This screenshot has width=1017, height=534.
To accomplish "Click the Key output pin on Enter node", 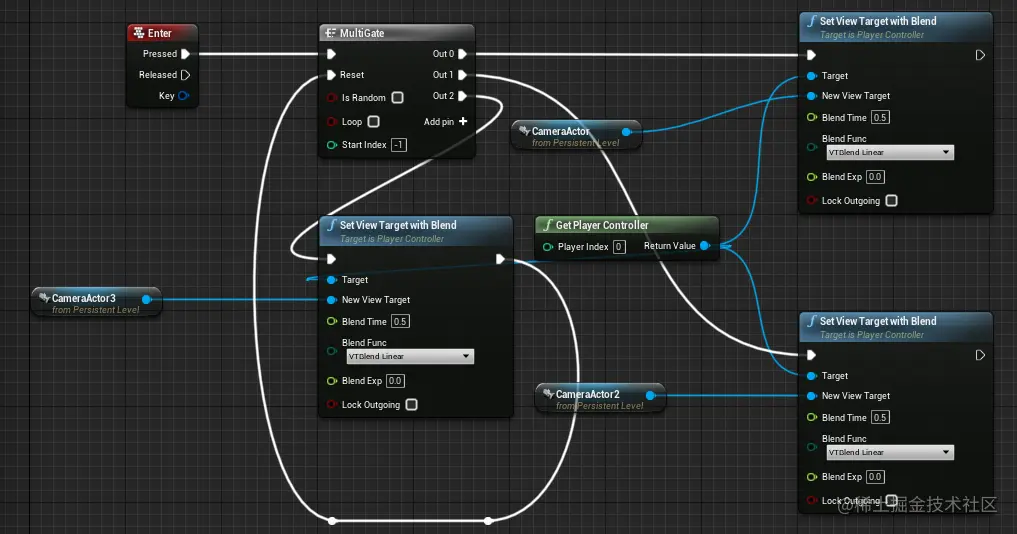I will pyautogui.click(x=184, y=95).
